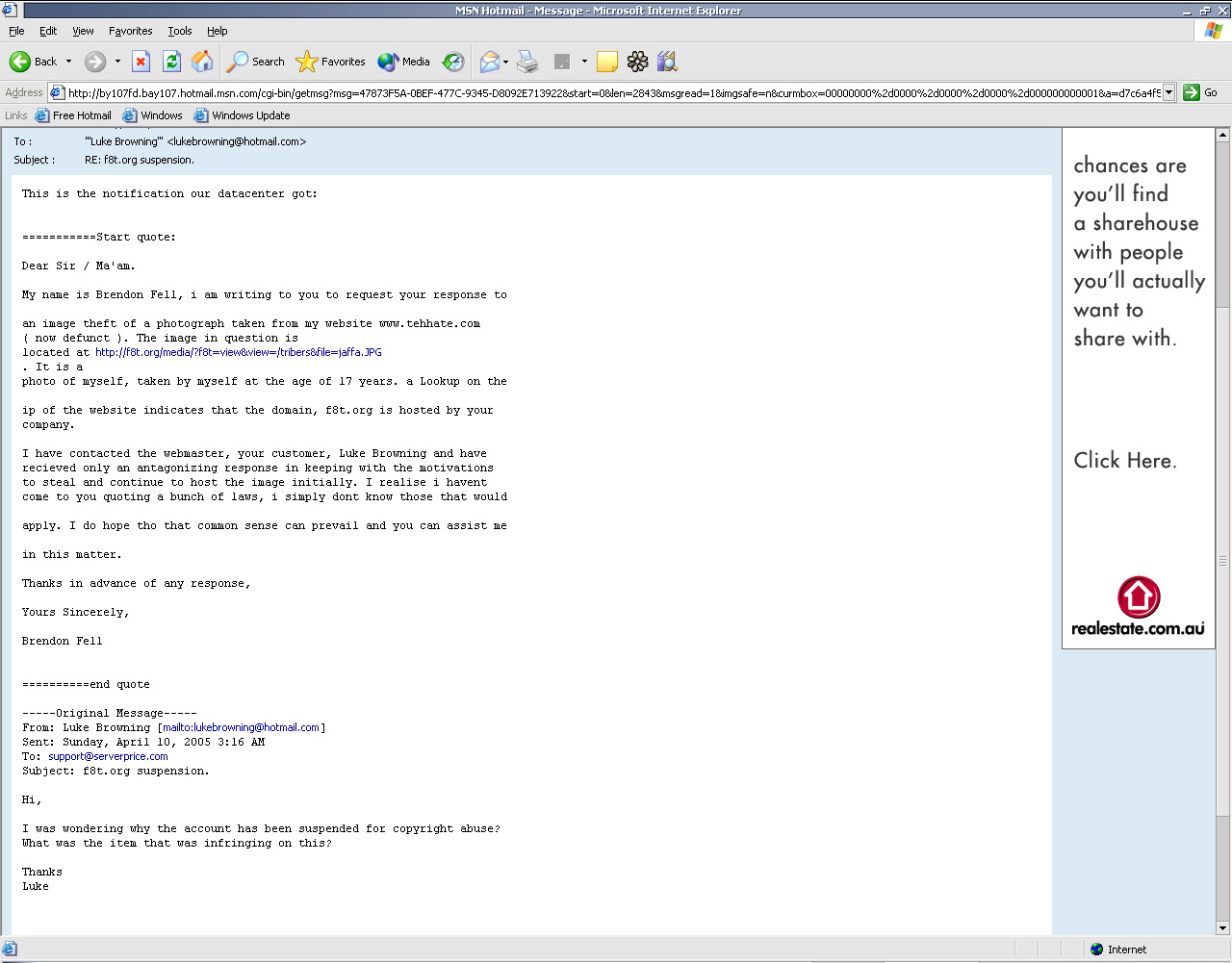
Task: Open the Media bar
Action: [x=404, y=62]
